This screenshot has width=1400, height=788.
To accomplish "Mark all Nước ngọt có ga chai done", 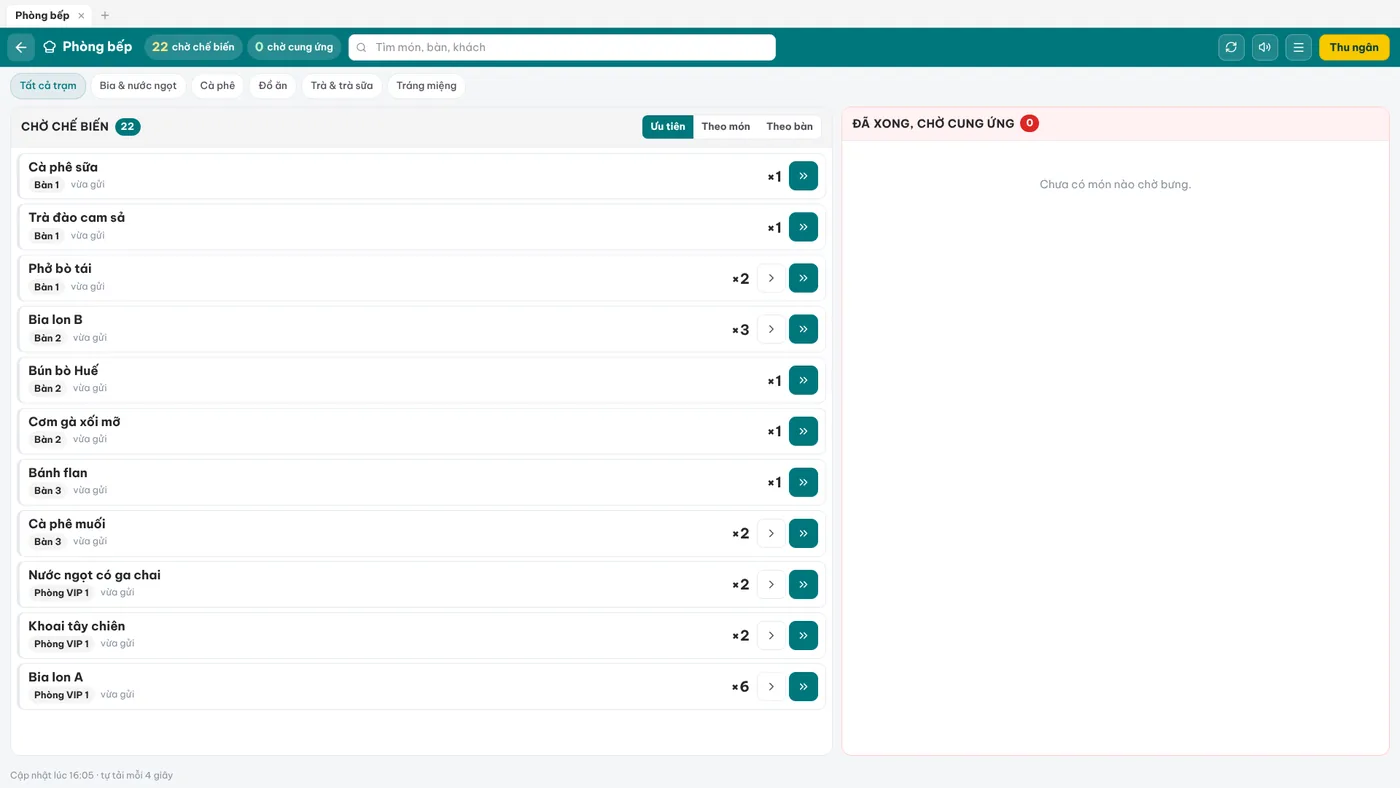I will (x=803, y=584).
